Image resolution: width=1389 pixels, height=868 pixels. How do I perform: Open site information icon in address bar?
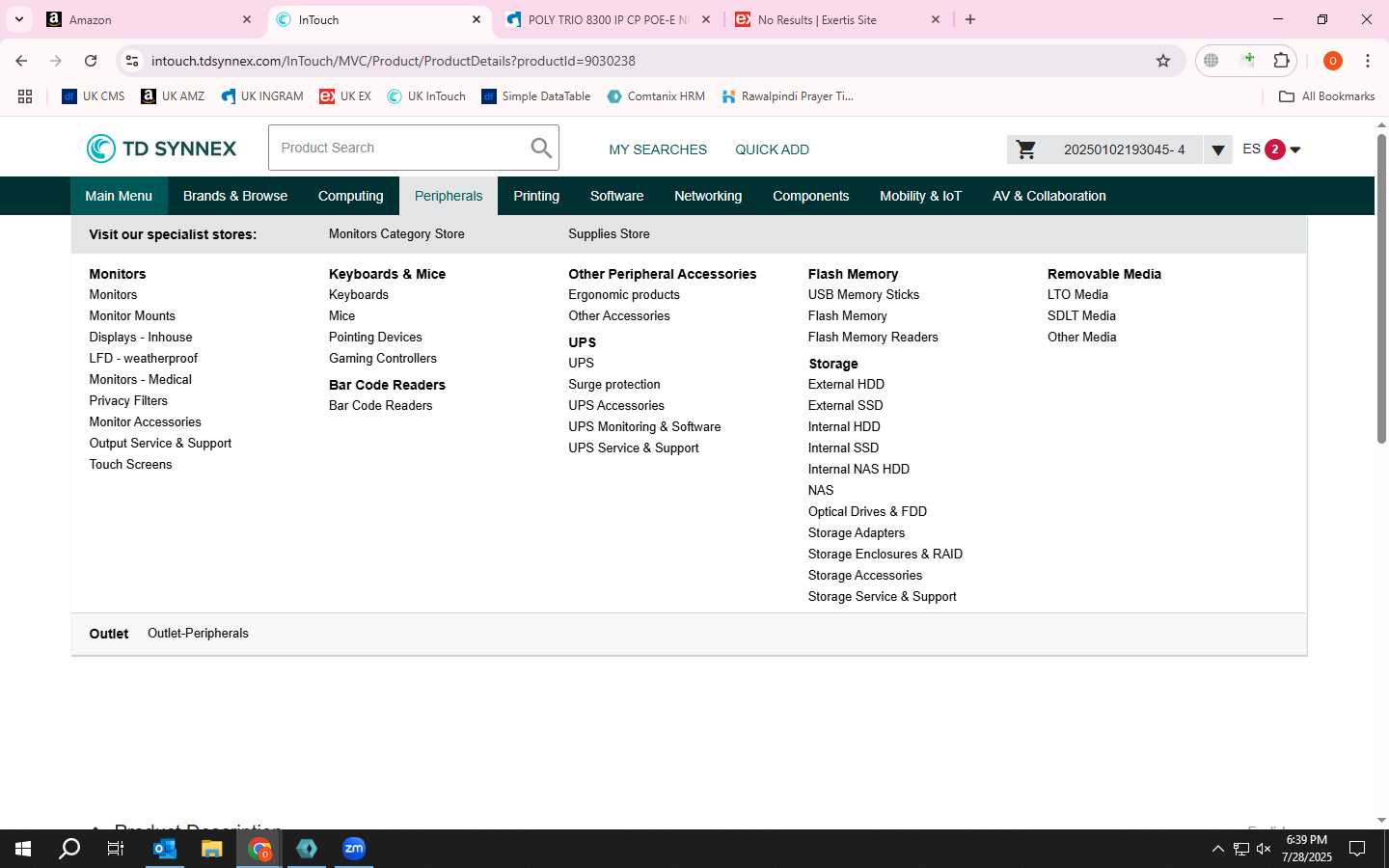[x=132, y=61]
